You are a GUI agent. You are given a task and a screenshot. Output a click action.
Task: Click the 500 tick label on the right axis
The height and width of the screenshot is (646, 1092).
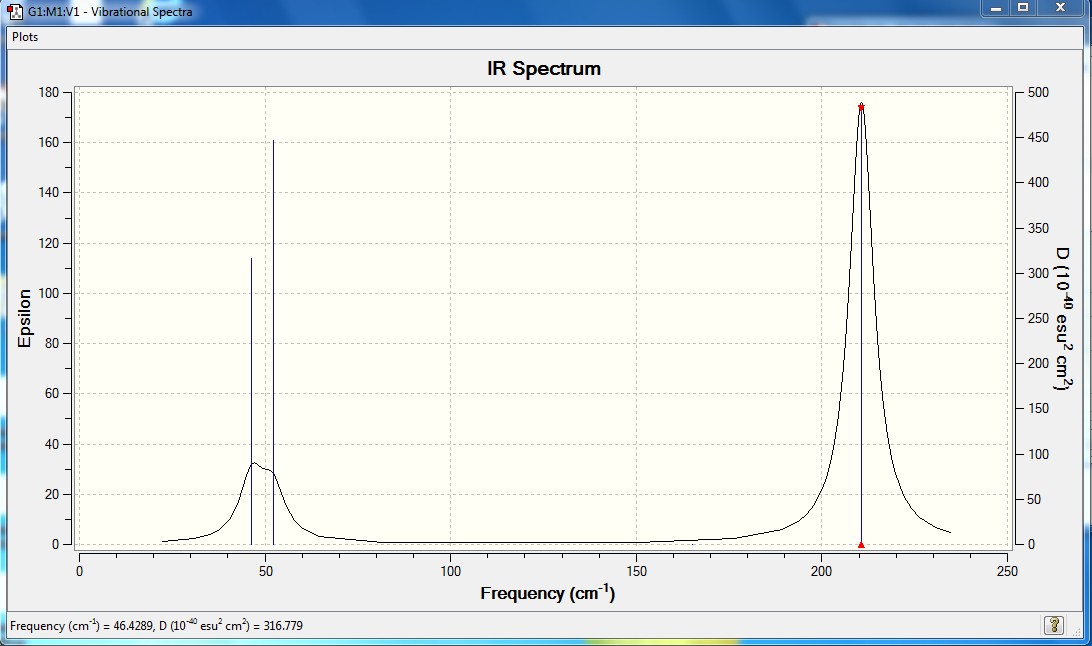tap(1038, 93)
